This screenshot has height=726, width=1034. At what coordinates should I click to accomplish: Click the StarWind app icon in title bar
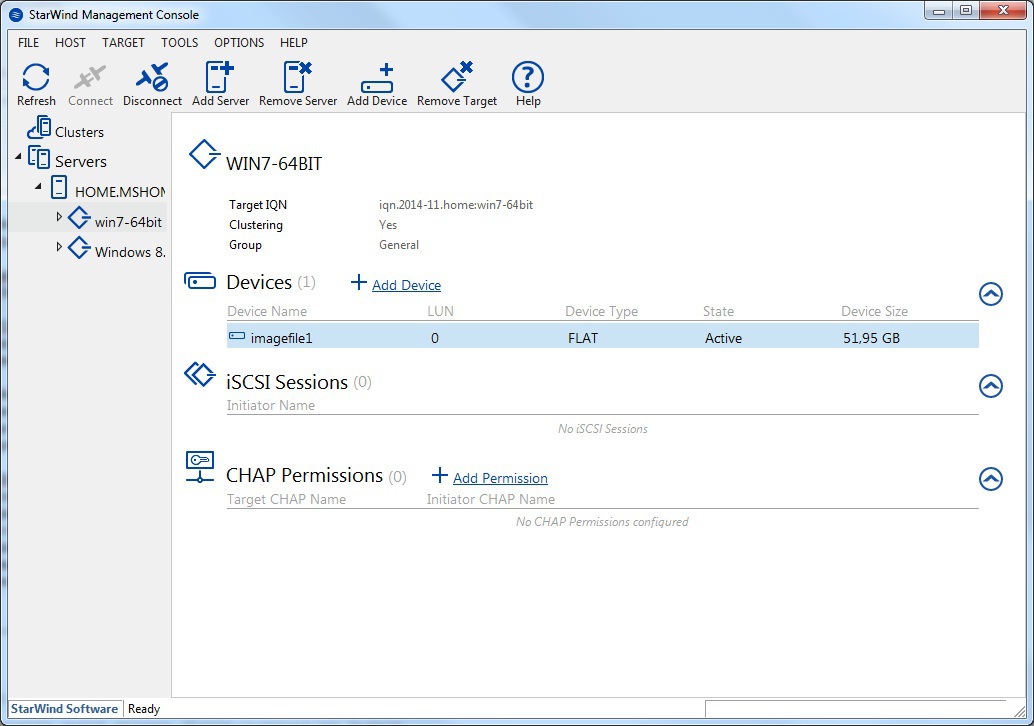(16, 15)
